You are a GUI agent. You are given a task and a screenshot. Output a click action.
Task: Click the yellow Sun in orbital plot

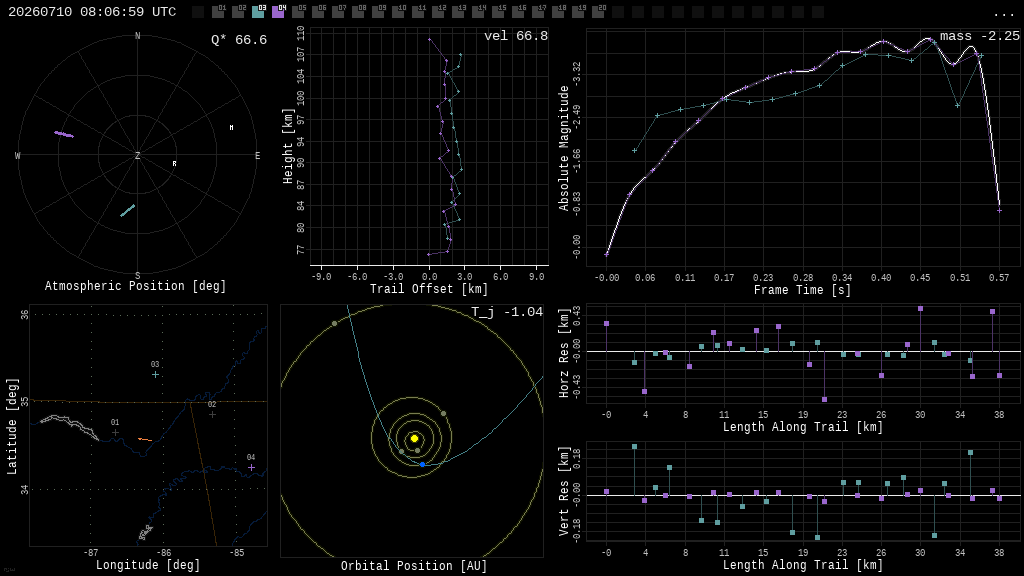pyautogui.click(x=414, y=438)
